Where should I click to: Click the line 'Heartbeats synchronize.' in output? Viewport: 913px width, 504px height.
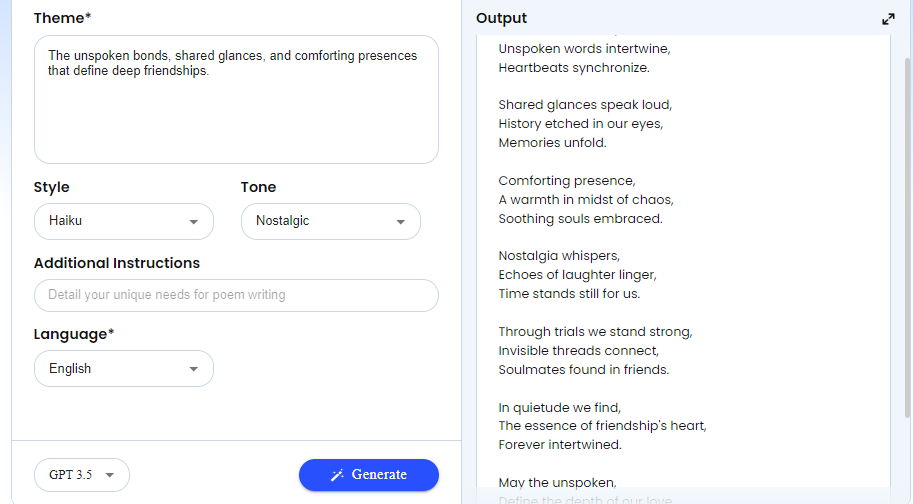574,68
